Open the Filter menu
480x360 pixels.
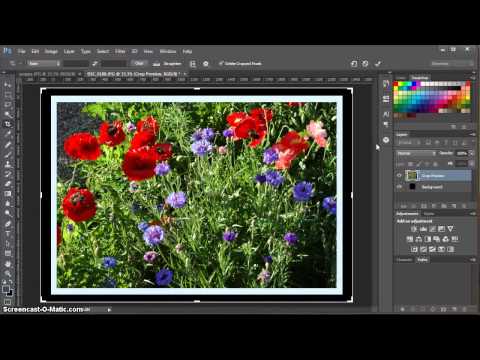[x=120, y=51]
